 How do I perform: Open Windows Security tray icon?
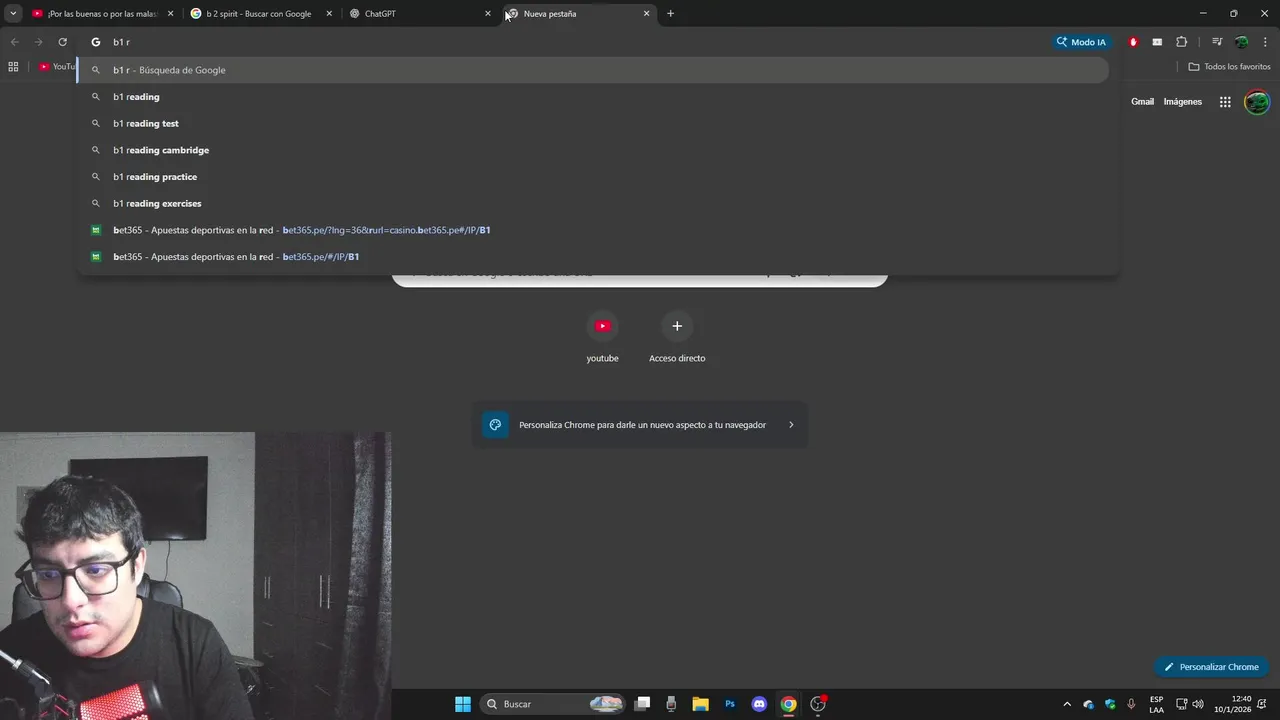(x=1110, y=704)
